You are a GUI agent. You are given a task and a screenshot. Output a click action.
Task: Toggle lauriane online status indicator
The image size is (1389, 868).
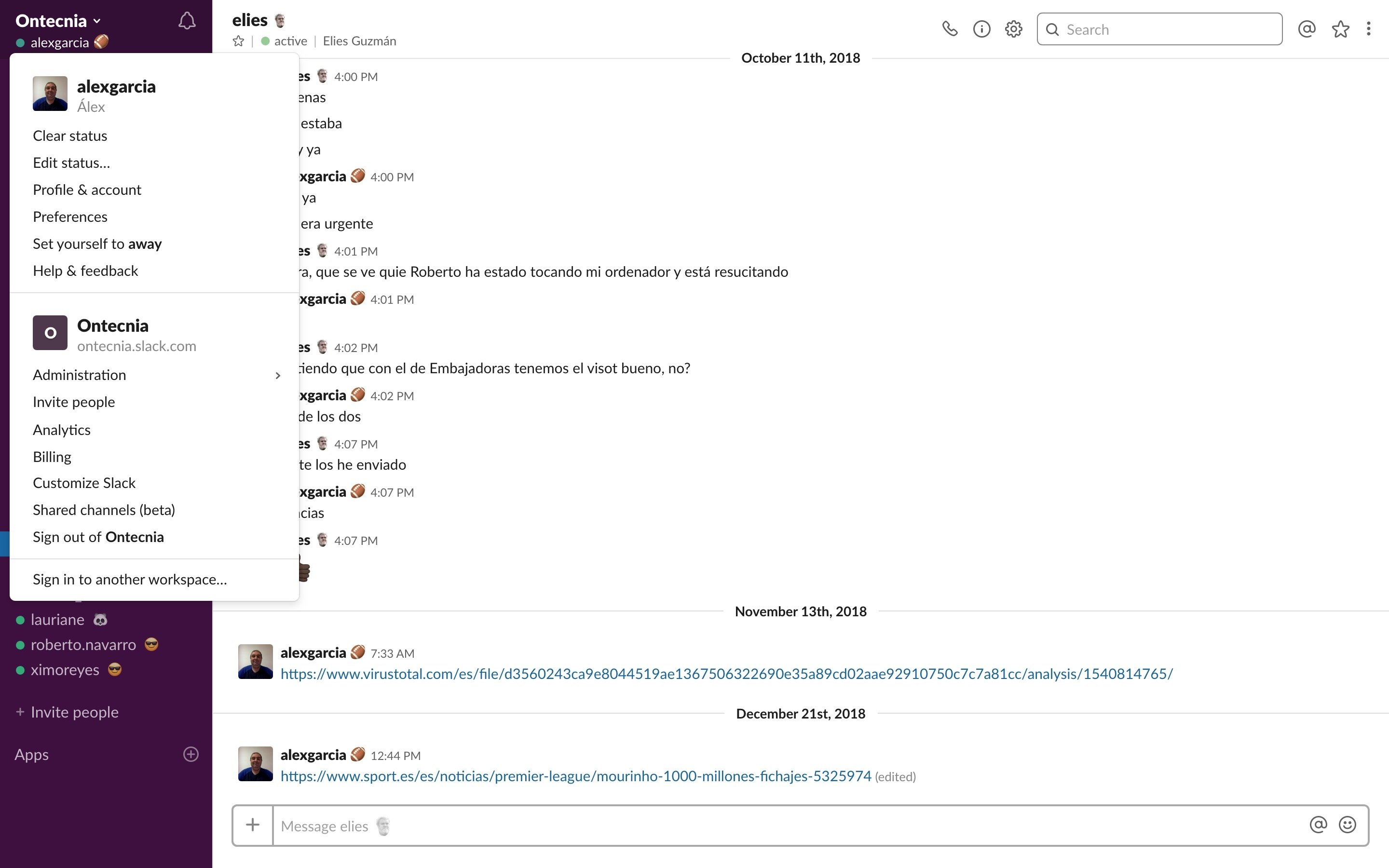click(20, 619)
